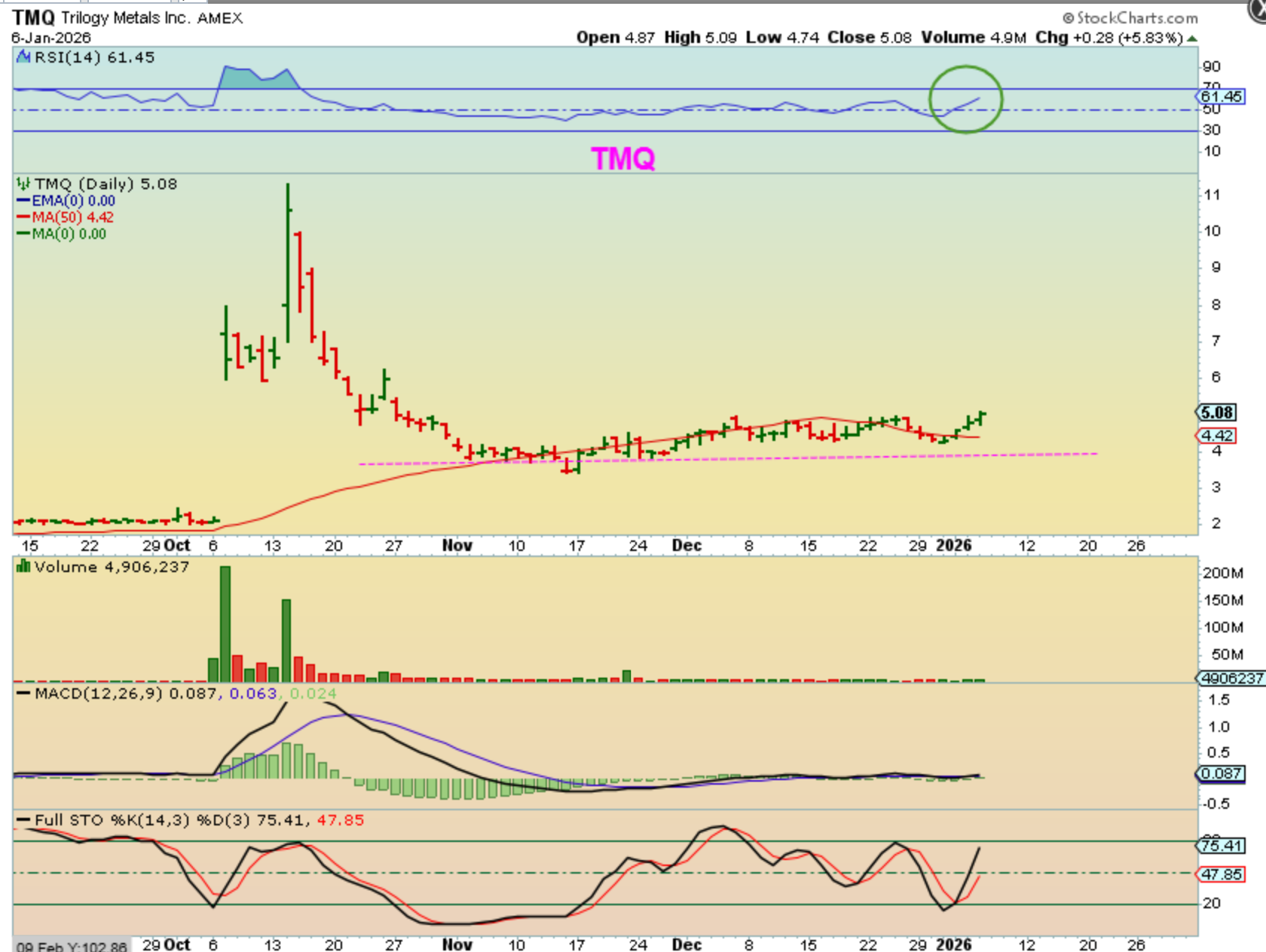Click the "High 5.09" header value
The width and height of the screenshot is (1266, 952).
point(701,38)
